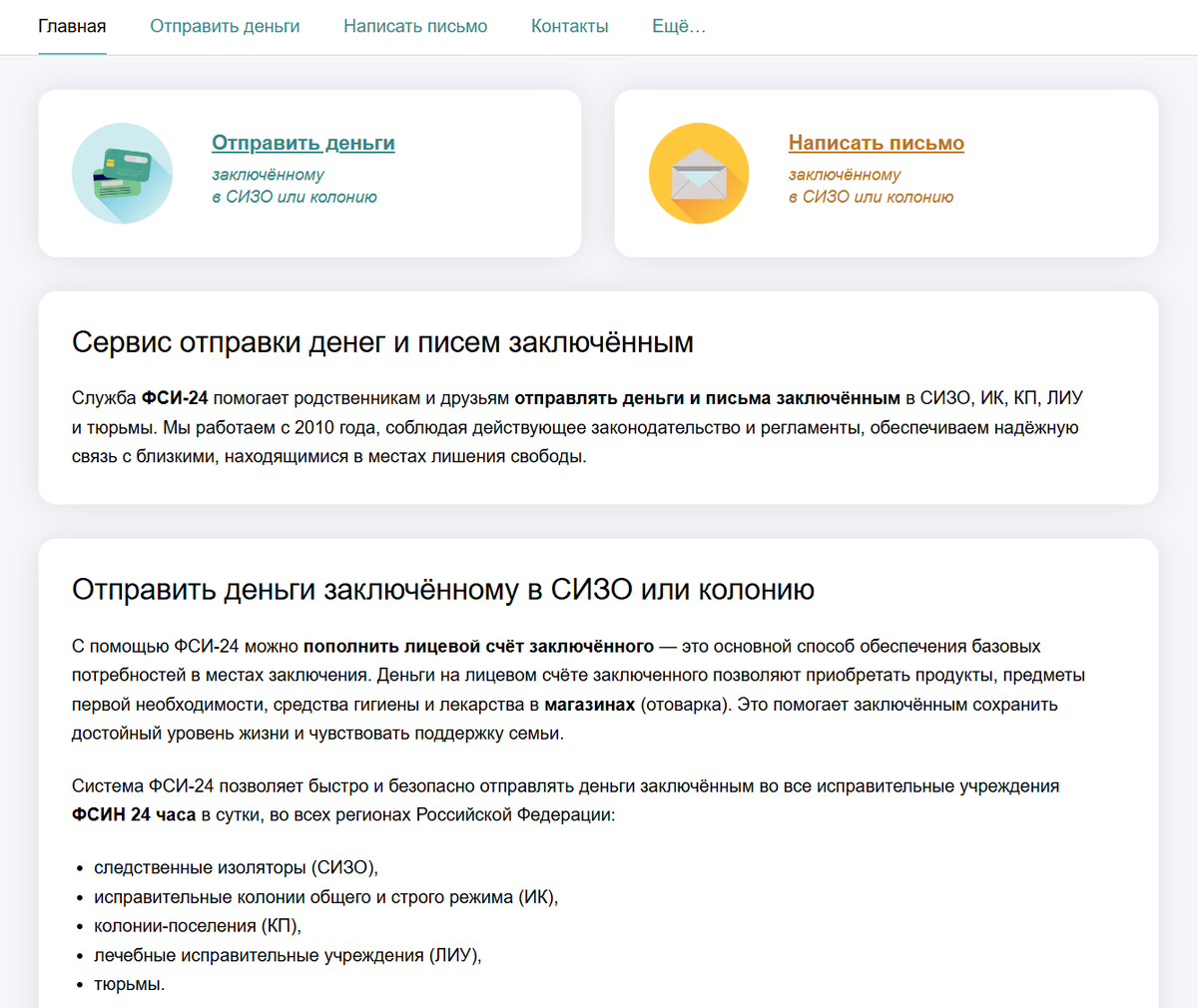Click bold text 'отправлять деньги и письма заключённым'
This screenshot has width=1198, height=1008.
pos(708,398)
